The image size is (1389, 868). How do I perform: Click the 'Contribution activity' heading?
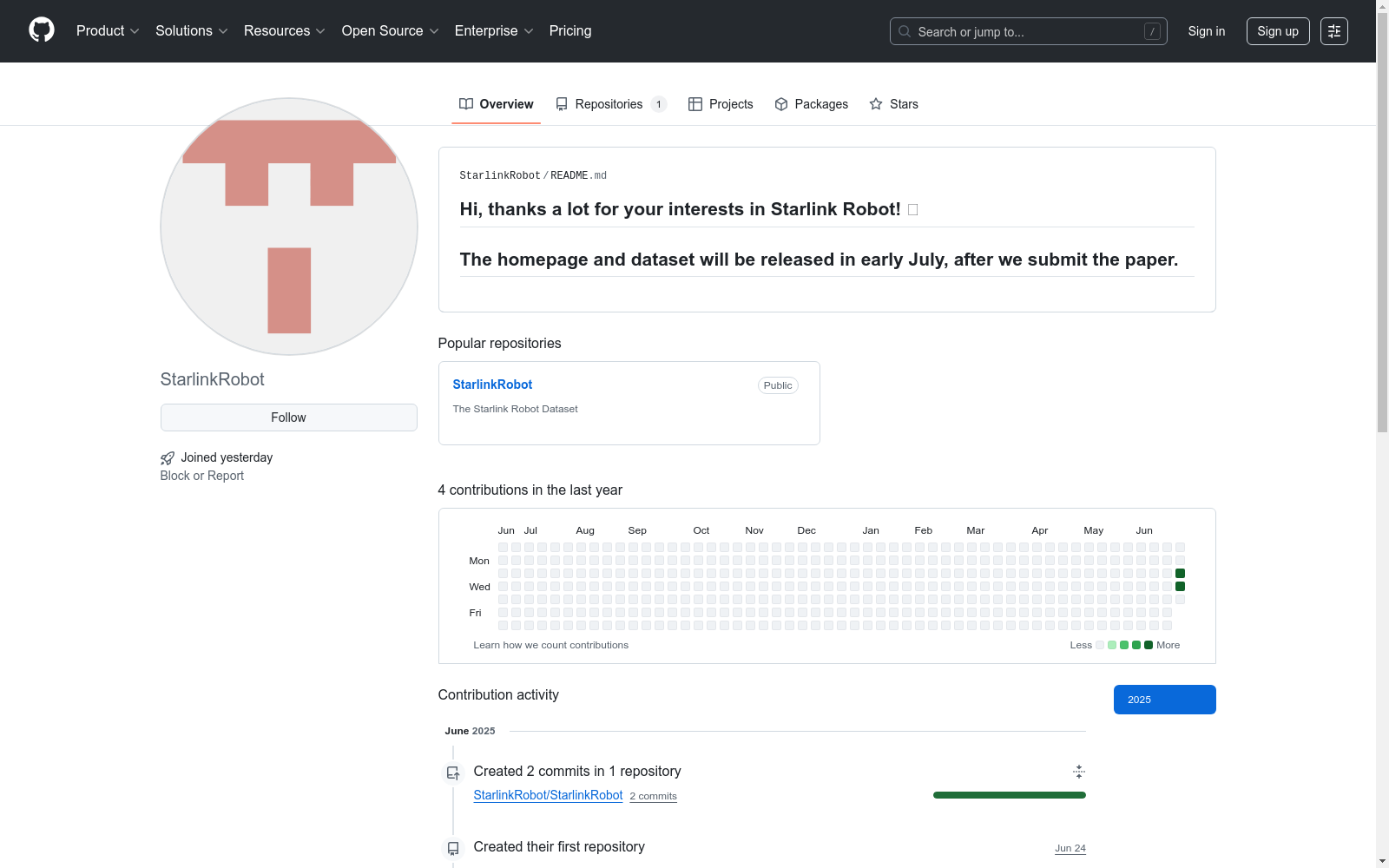coord(498,695)
